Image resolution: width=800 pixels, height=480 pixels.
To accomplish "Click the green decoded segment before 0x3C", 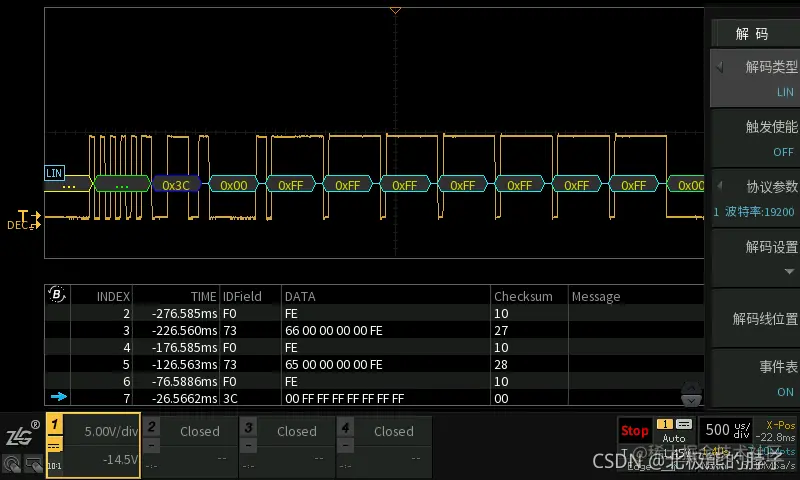I will [122, 185].
